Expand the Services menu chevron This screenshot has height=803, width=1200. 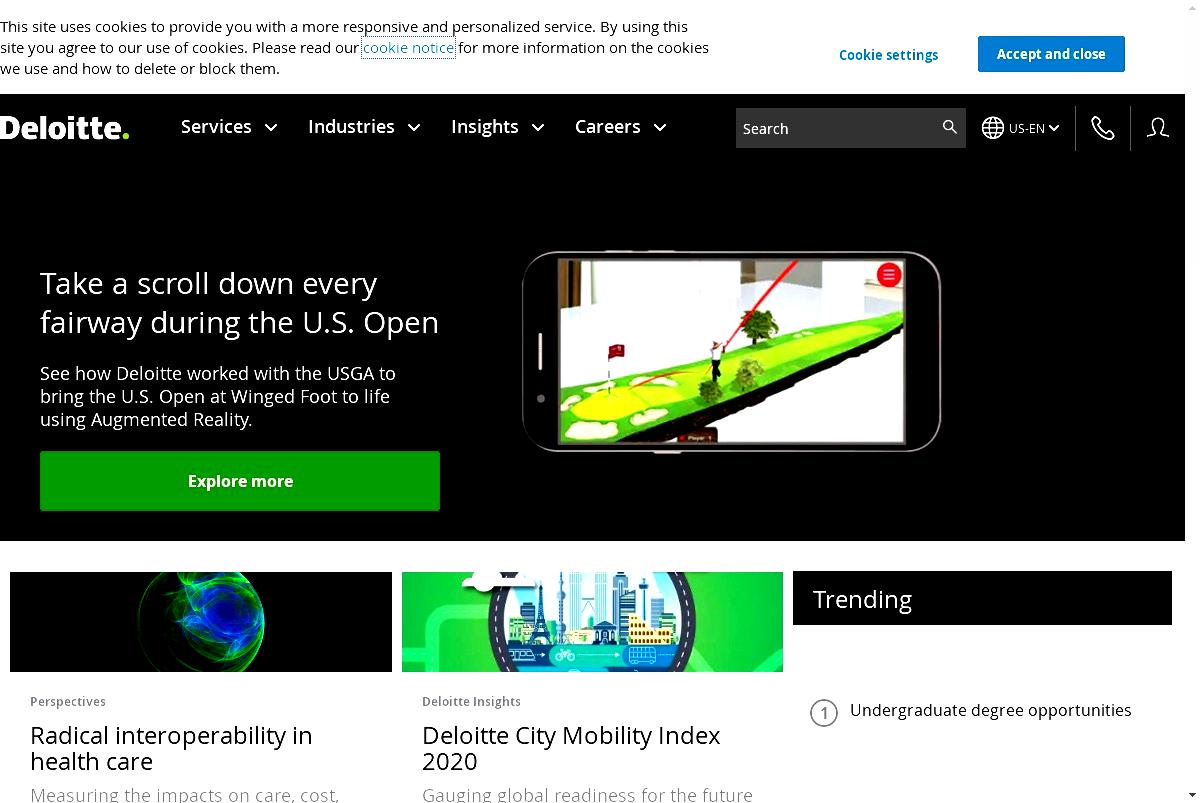tap(270, 128)
